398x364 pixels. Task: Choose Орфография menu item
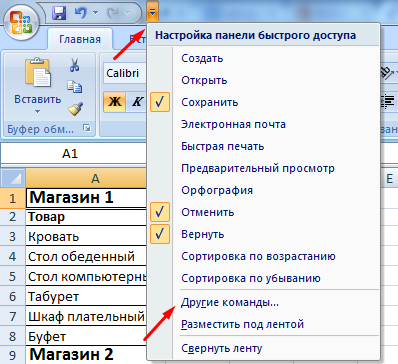(263, 190)
